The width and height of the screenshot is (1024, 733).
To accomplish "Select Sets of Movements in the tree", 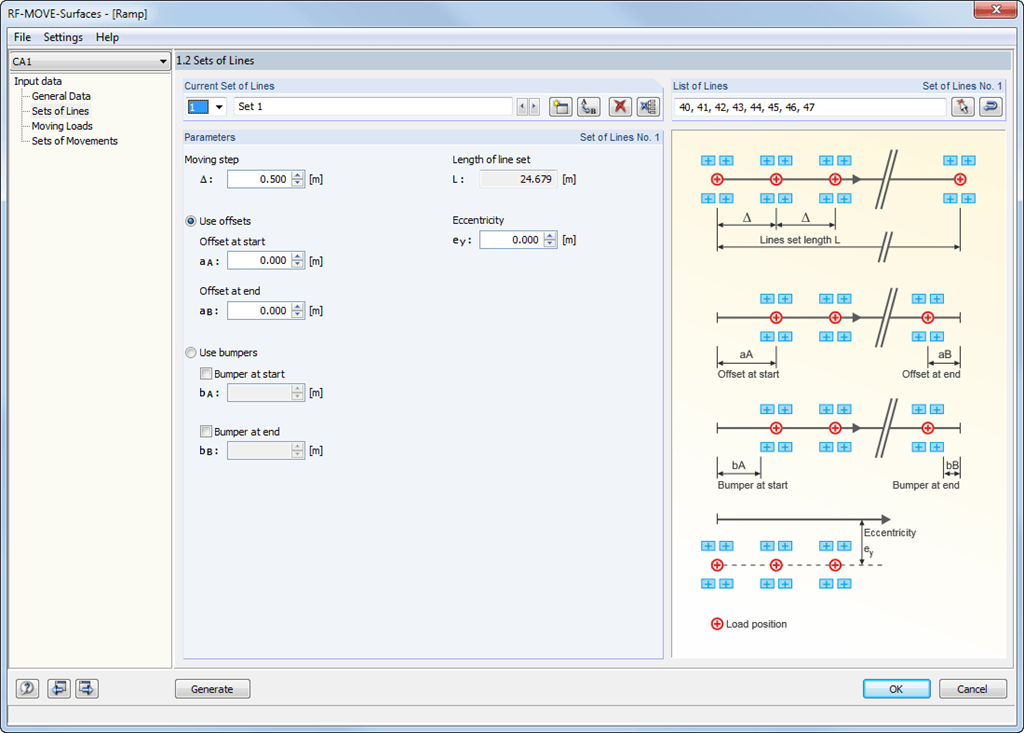I will [x=74, y=141].
